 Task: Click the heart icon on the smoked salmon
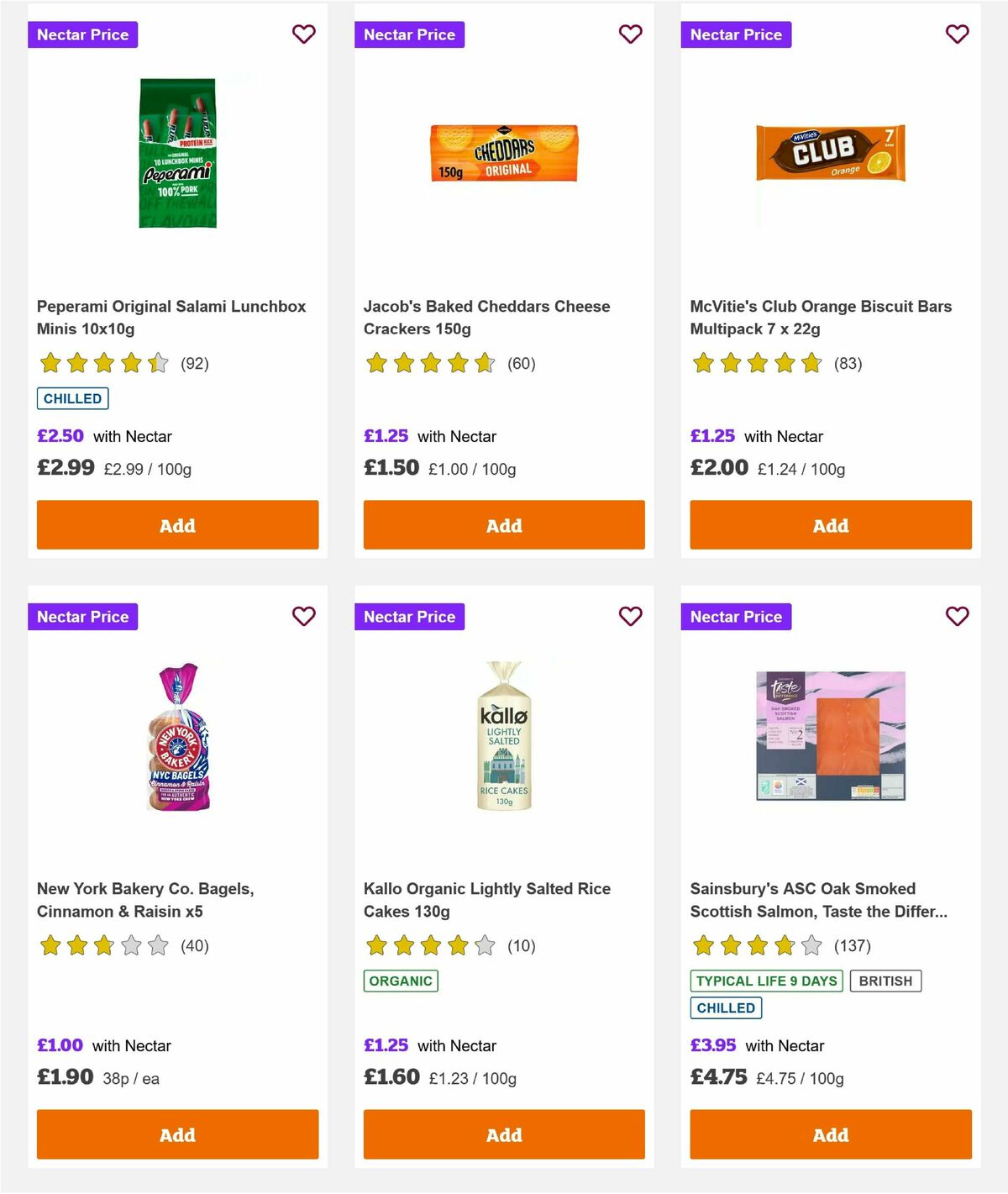[x=957, y=616]
